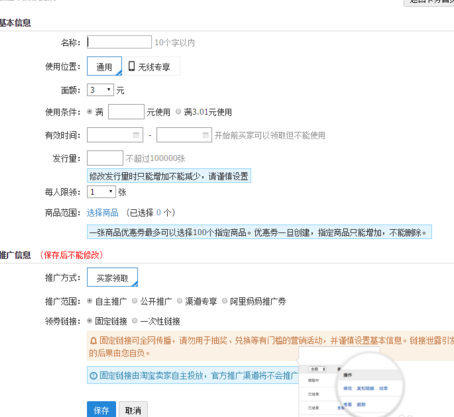
Task: Open the 面额 value dropdown
Action: click(x=100, y=90)
